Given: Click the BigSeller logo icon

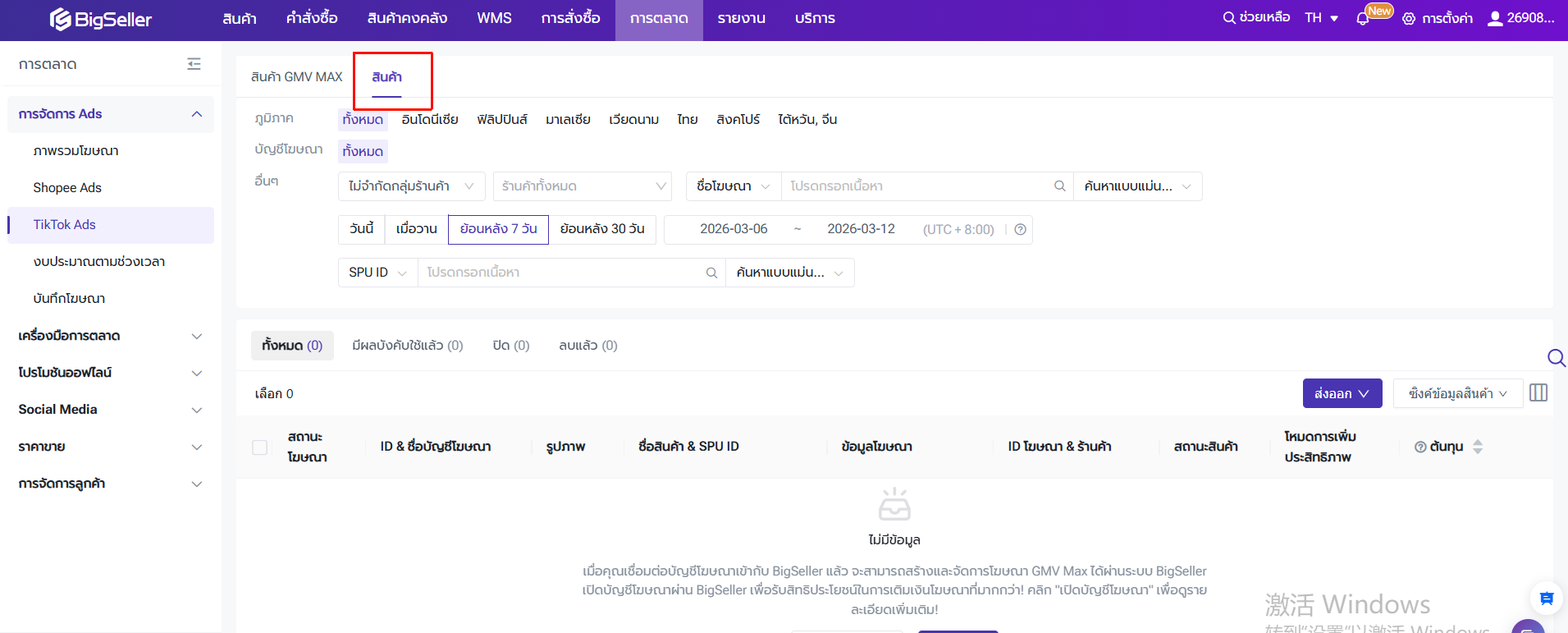Looking at the screenshot, I should coord(61,19).
